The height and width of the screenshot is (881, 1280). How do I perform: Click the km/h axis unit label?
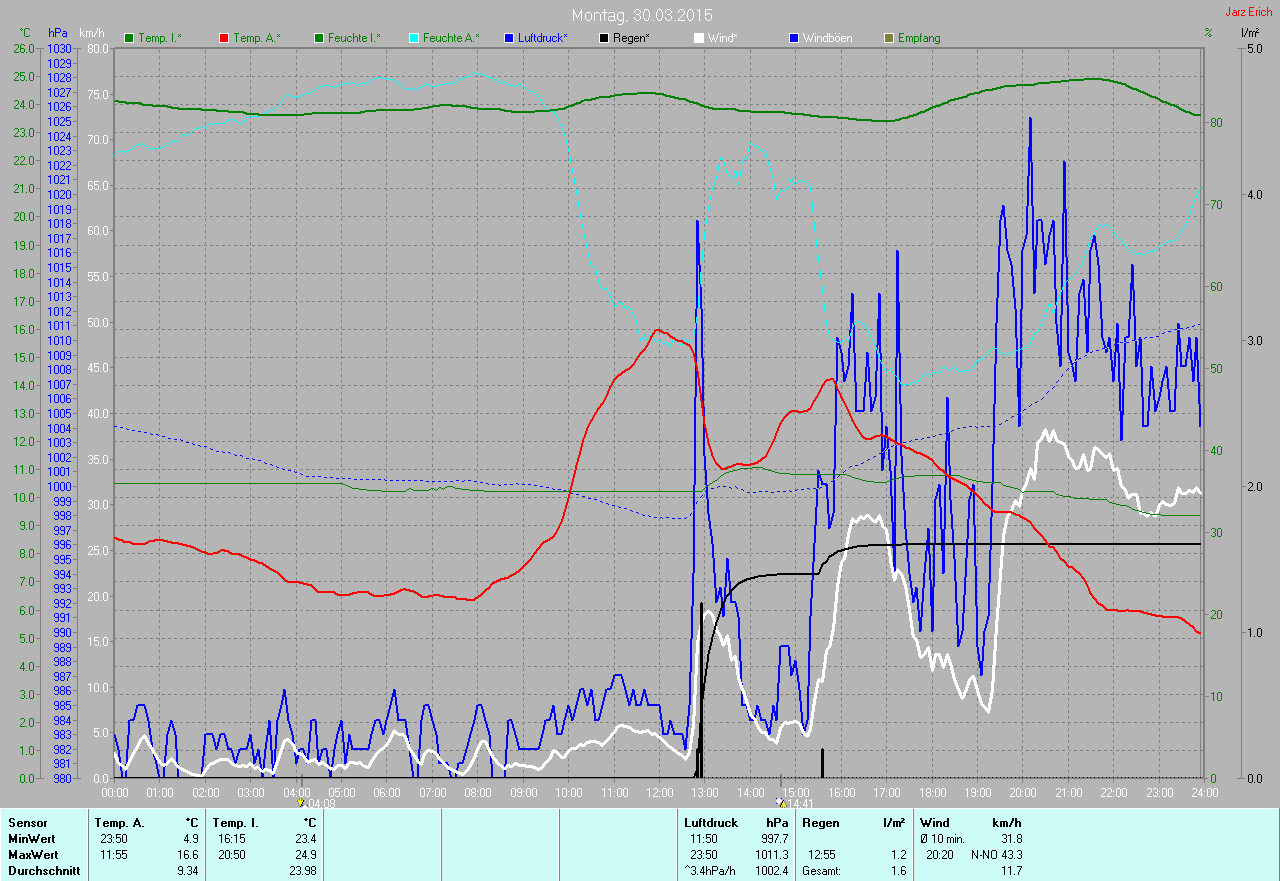(92, 33)
